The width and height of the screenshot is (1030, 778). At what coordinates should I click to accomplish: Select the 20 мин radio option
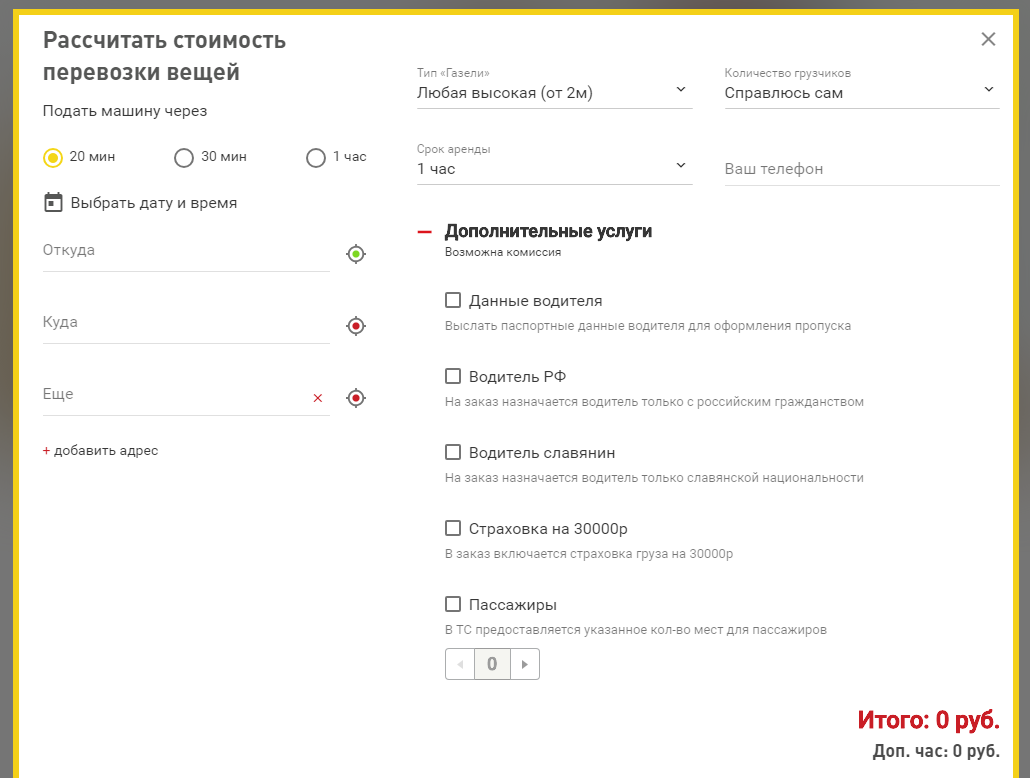[53, 157]
